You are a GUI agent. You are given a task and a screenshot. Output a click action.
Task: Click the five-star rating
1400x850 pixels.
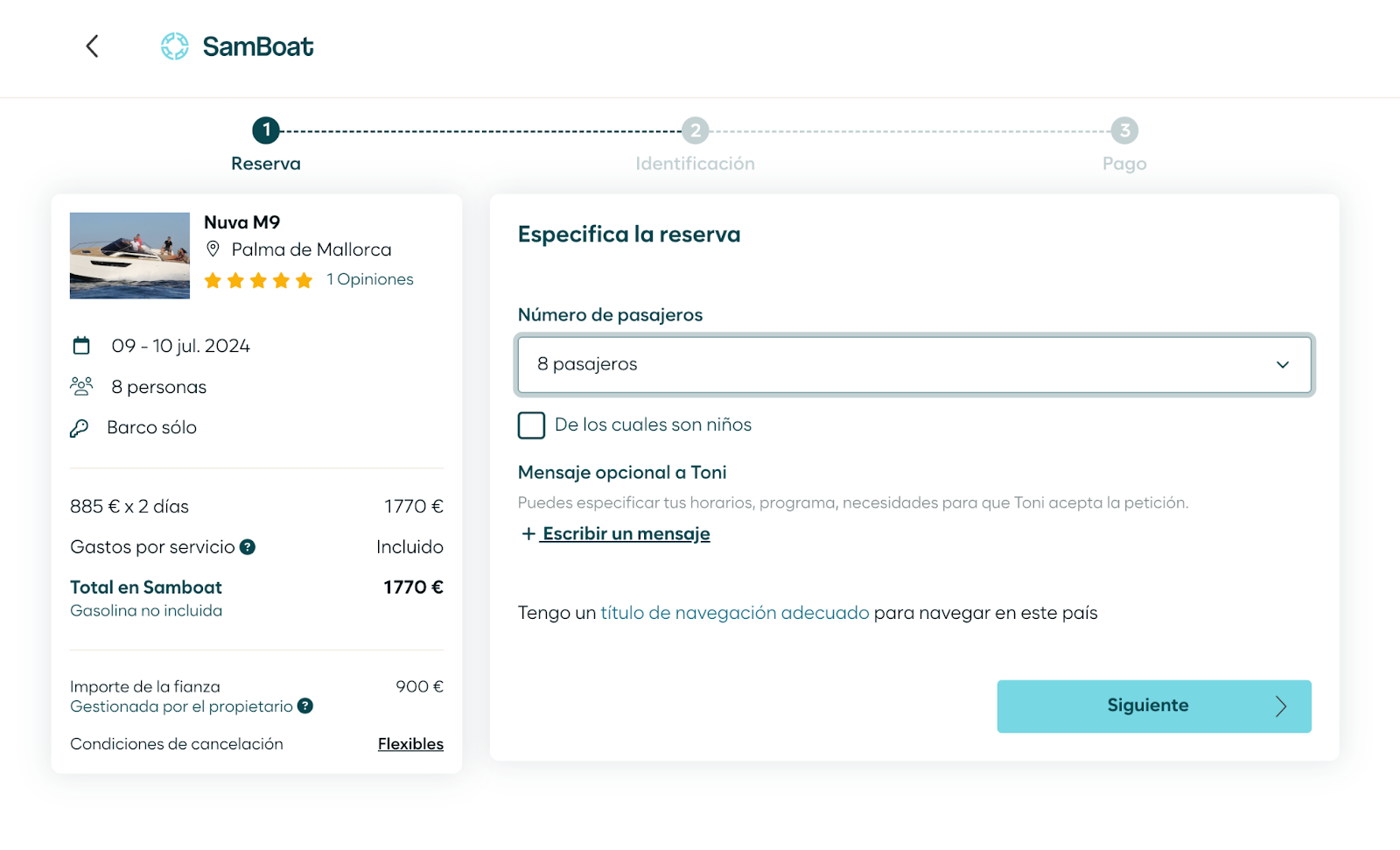258,280
